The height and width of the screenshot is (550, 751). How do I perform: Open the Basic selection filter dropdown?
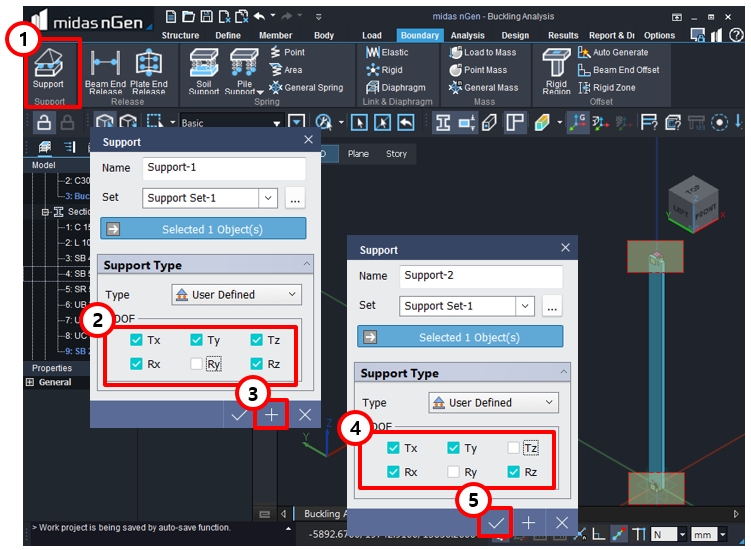point(276,123)
